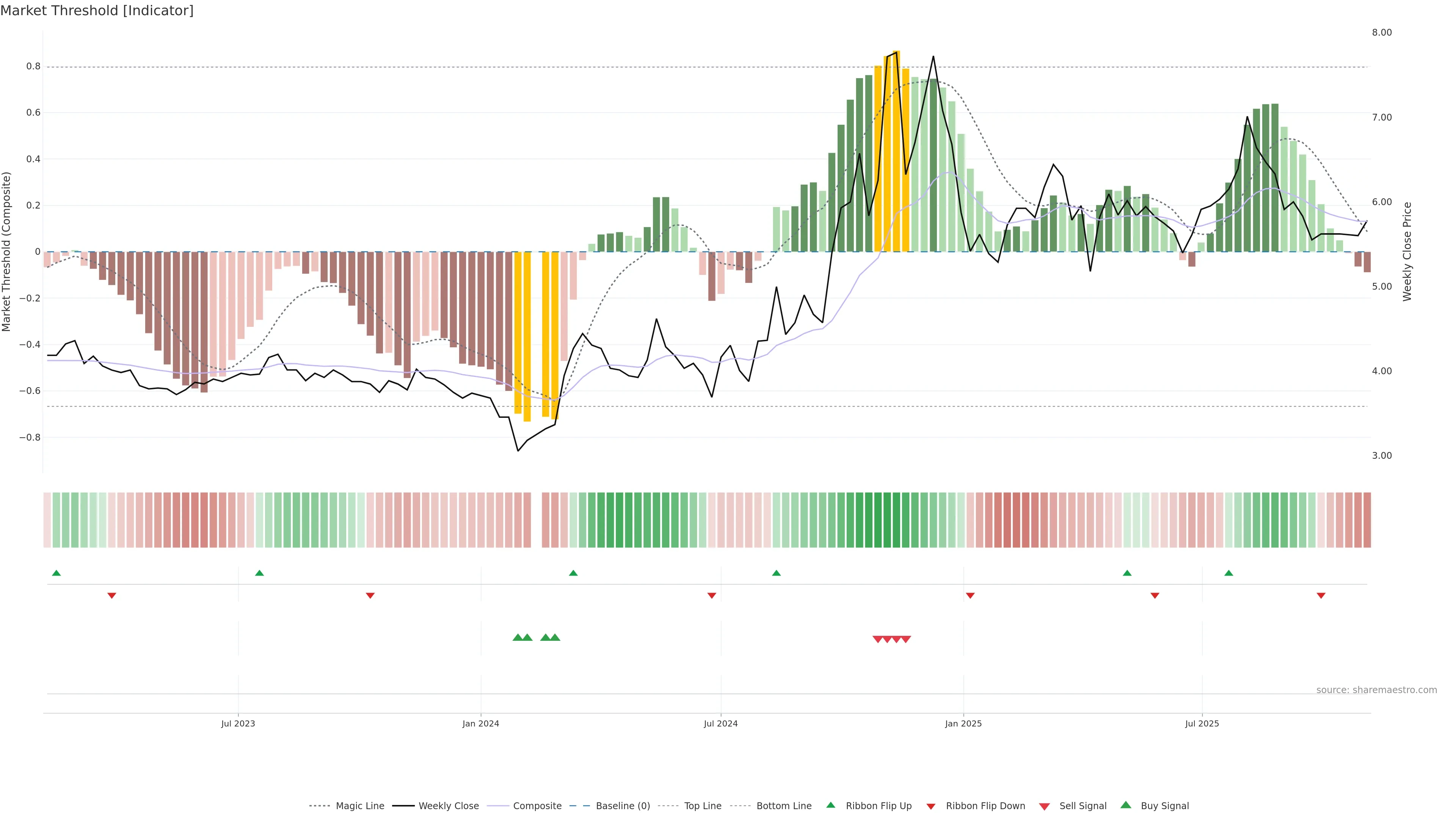Click the Ribbon Flip Down legend triangle icon

[930, 806]
